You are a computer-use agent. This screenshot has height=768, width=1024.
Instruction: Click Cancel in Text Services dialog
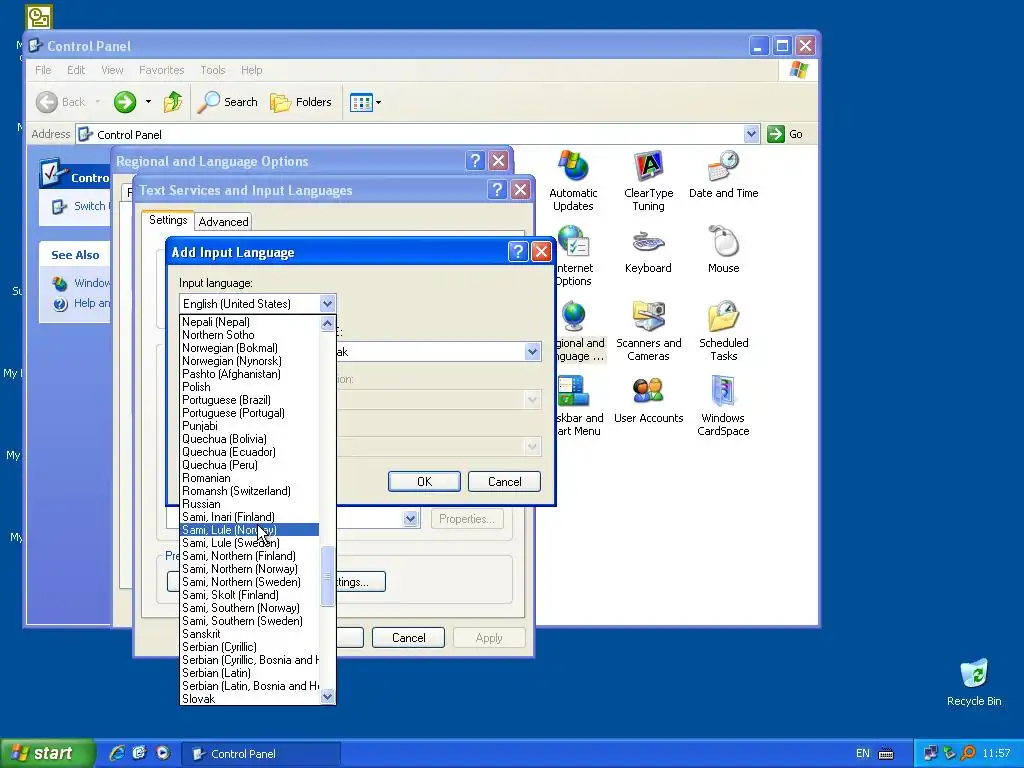point(408,637)
